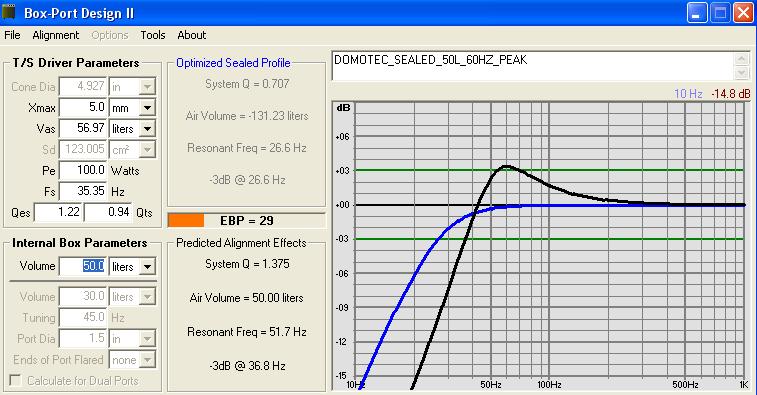Screen dimensions: 757x395
Task: Enable Calculate for Dual Ports checkbox
Action: pyautogui.click(x=15, y=381)
